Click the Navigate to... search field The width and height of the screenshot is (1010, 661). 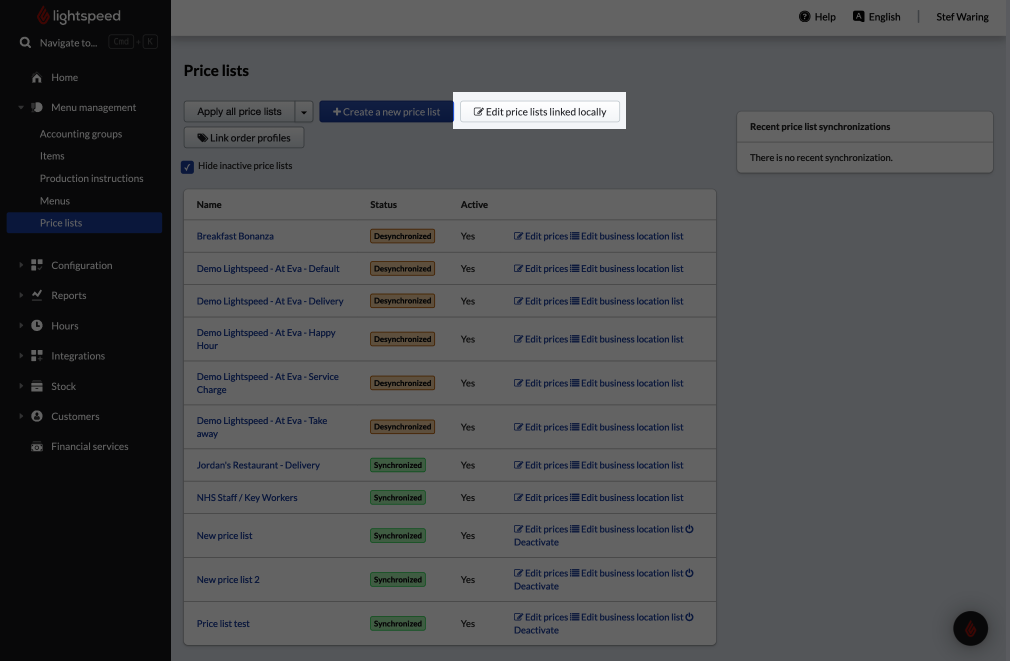tap(68, 43)
